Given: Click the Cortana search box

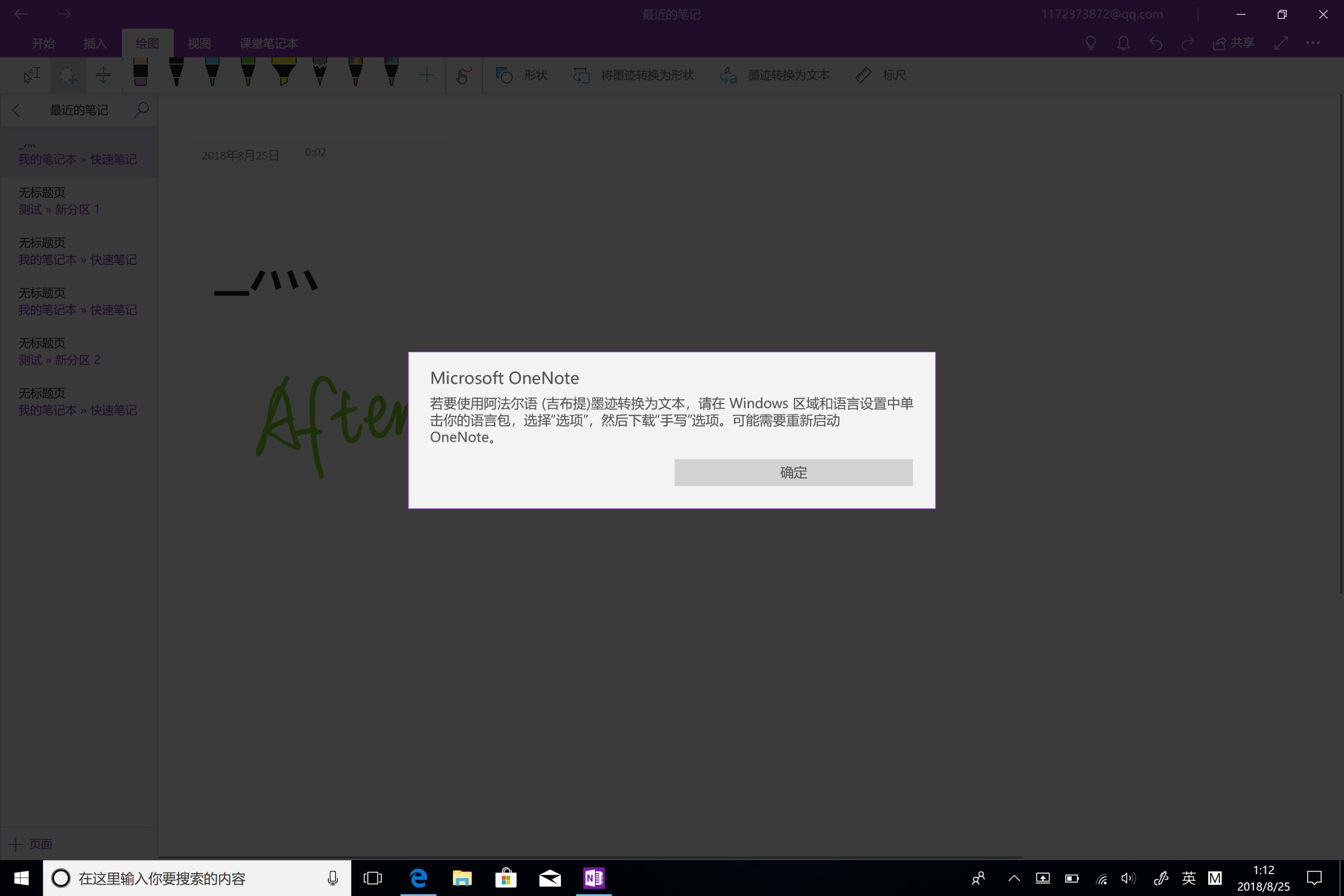Looking at the screenshot, I should click(x=197, y=878).
